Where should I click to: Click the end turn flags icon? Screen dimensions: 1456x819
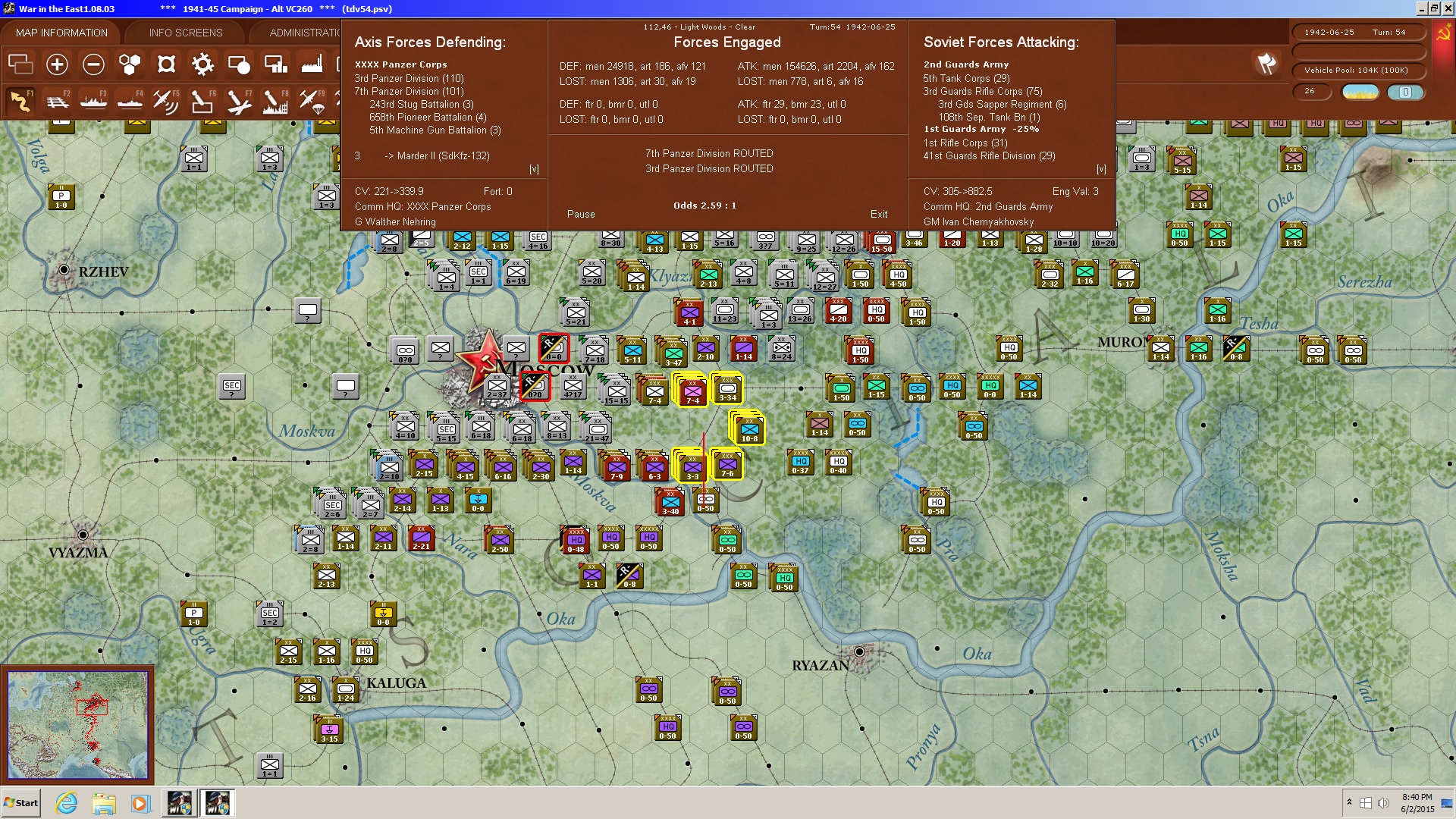tap(1266, 64)
